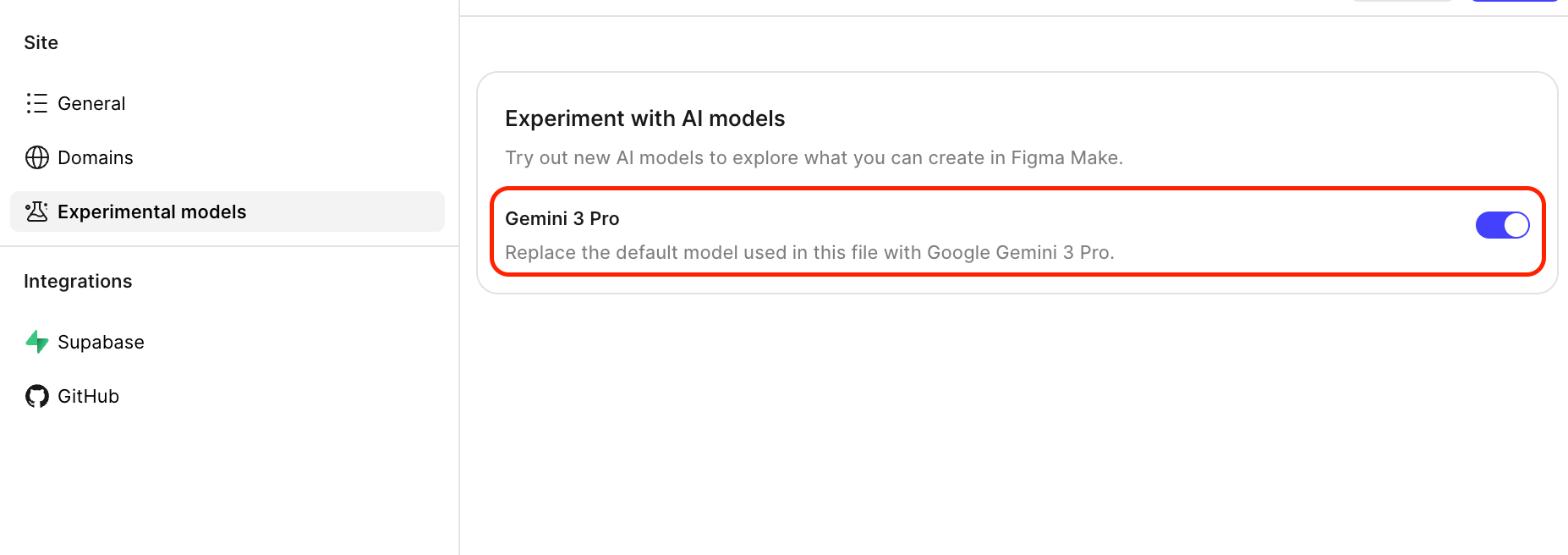Click the Site section heading
This screenshot has height=555, width=1568.
point(41,42)
